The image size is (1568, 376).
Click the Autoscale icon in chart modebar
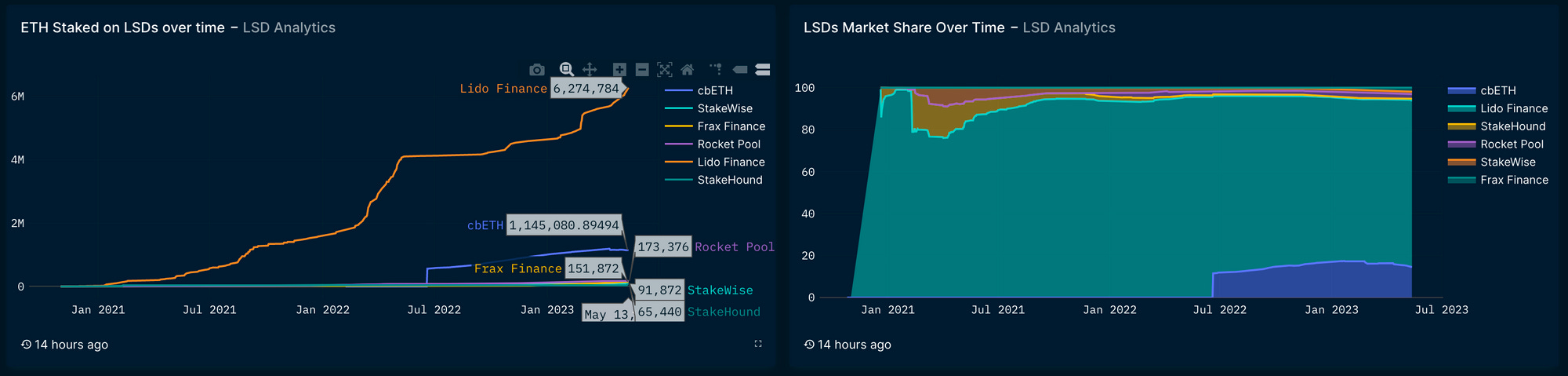(665, 70)
